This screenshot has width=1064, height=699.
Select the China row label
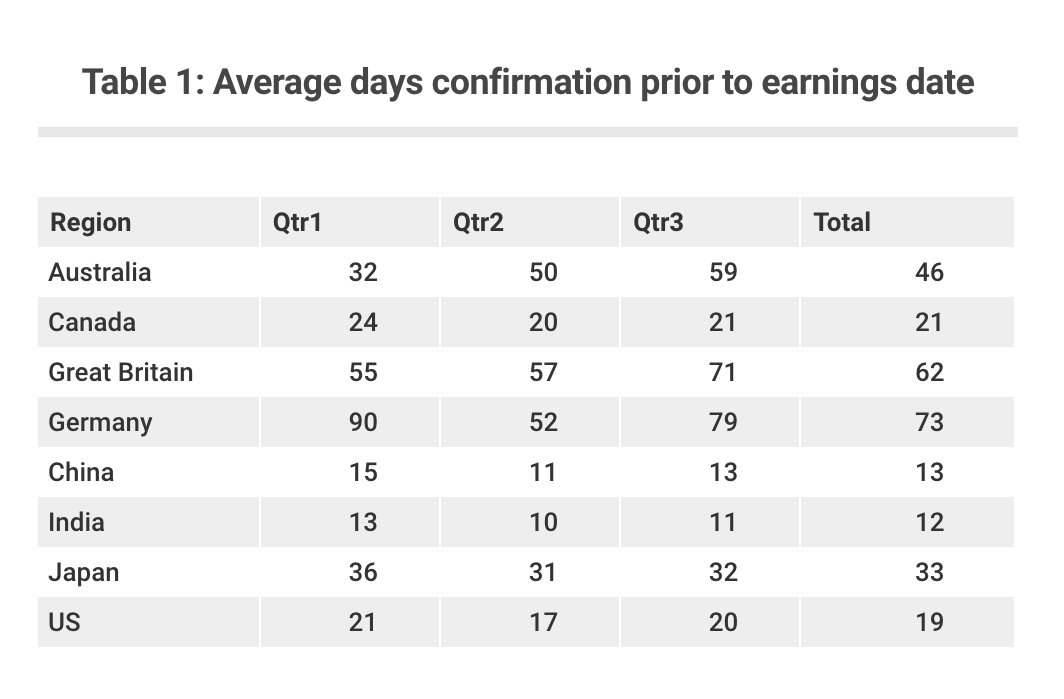point(81,472)
